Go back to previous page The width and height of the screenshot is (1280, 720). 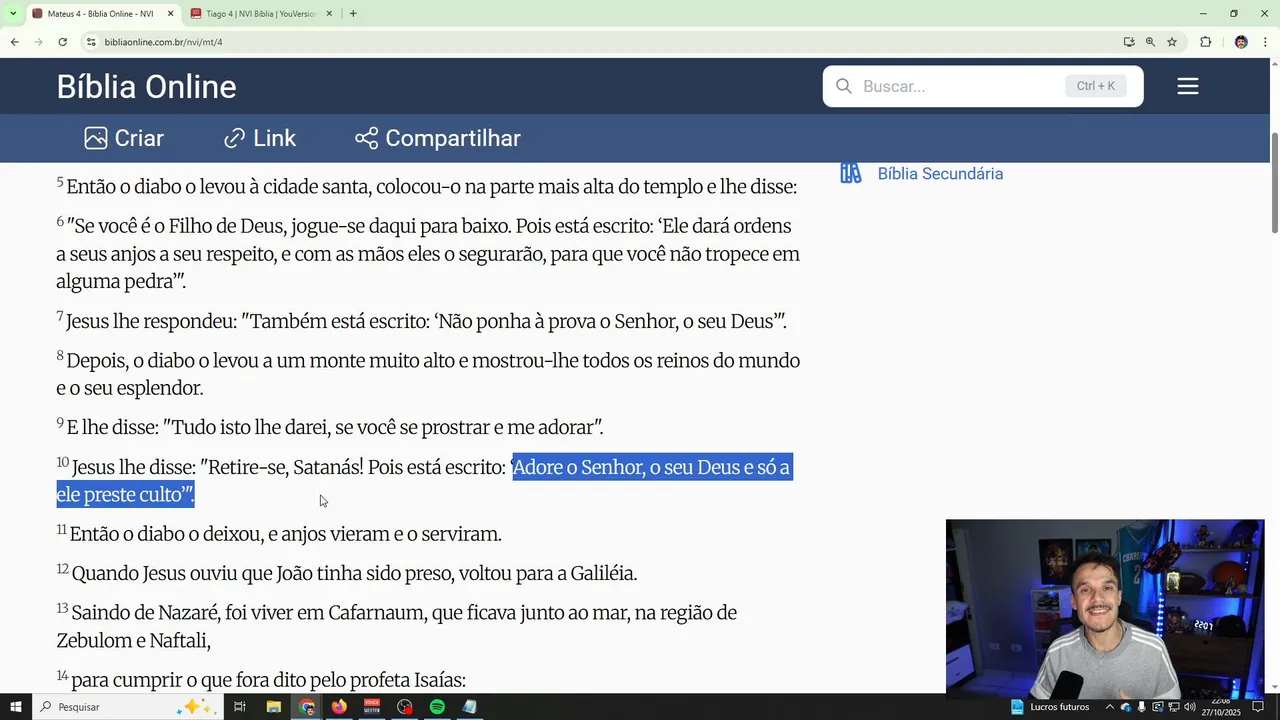[x=14, y=42]
